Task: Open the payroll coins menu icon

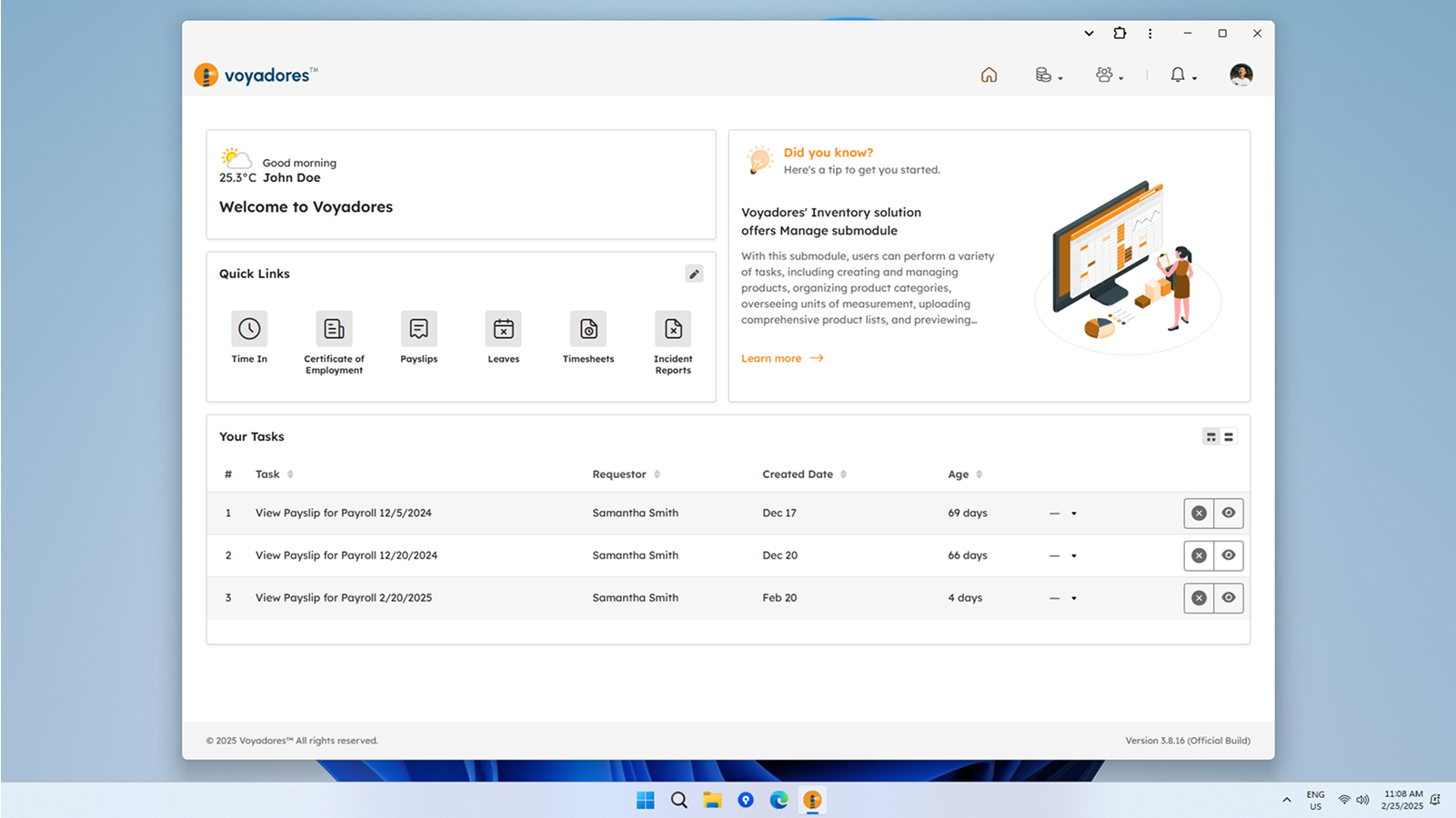Action: click(x=1048, y=75)
